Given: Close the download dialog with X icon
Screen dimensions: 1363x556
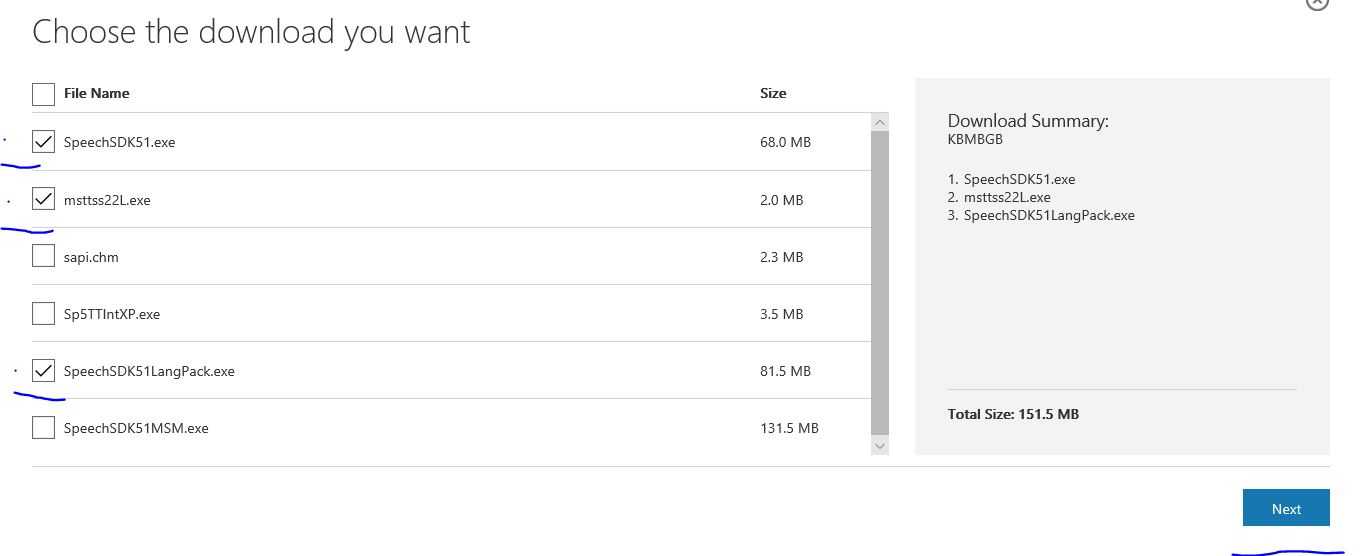Looking at the screenshot, I should point(1317,3).
